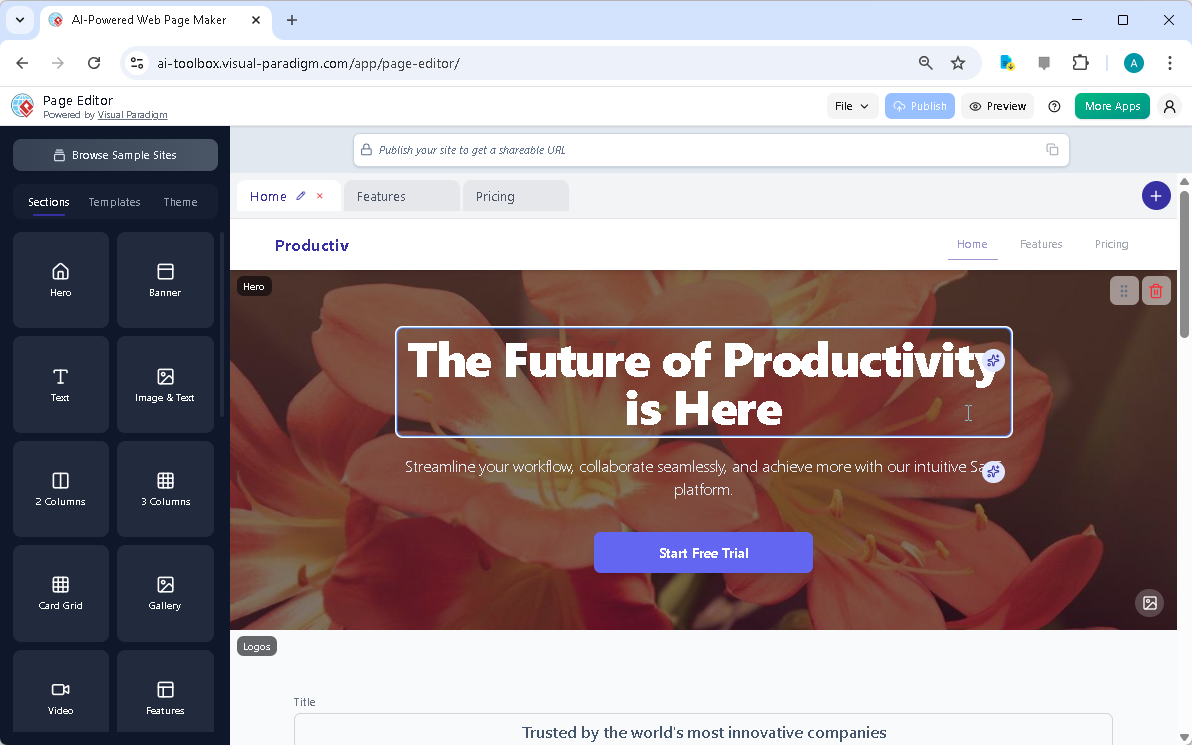
Task: Open help with the question mark icon
Action: click(1053, 105)
